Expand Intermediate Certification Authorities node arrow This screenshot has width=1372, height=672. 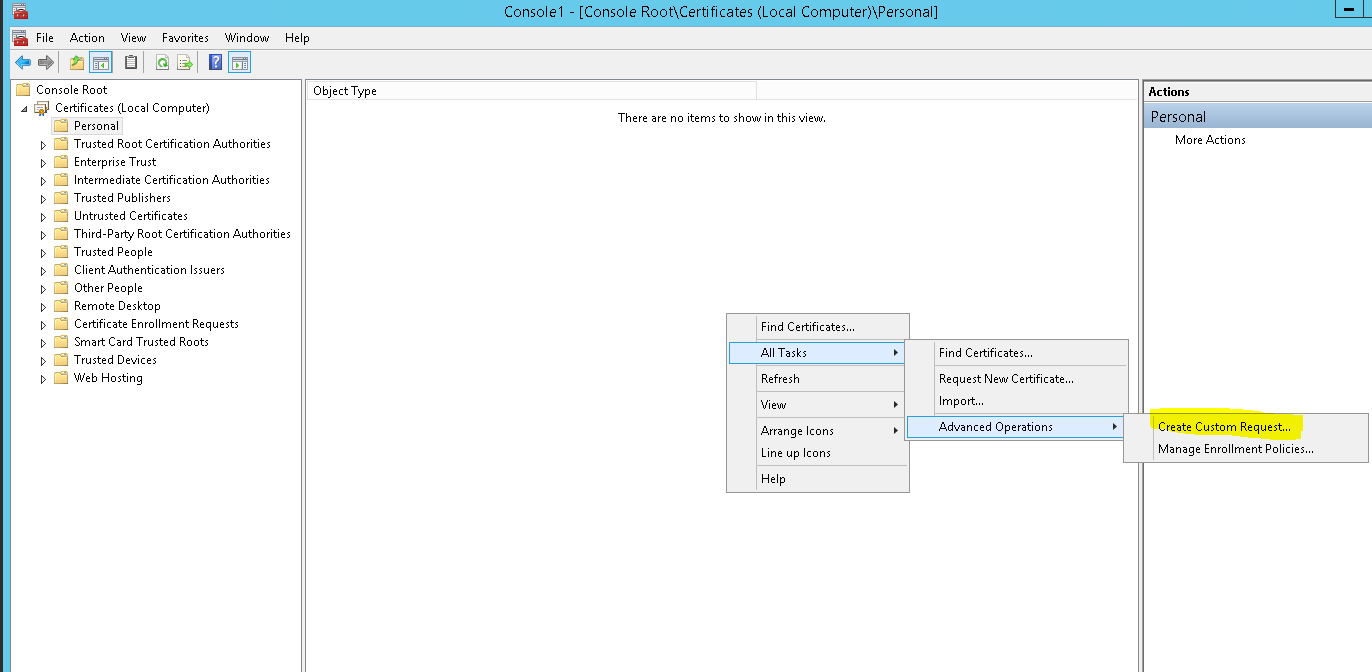pyautogui.click(x=43, y=181)
